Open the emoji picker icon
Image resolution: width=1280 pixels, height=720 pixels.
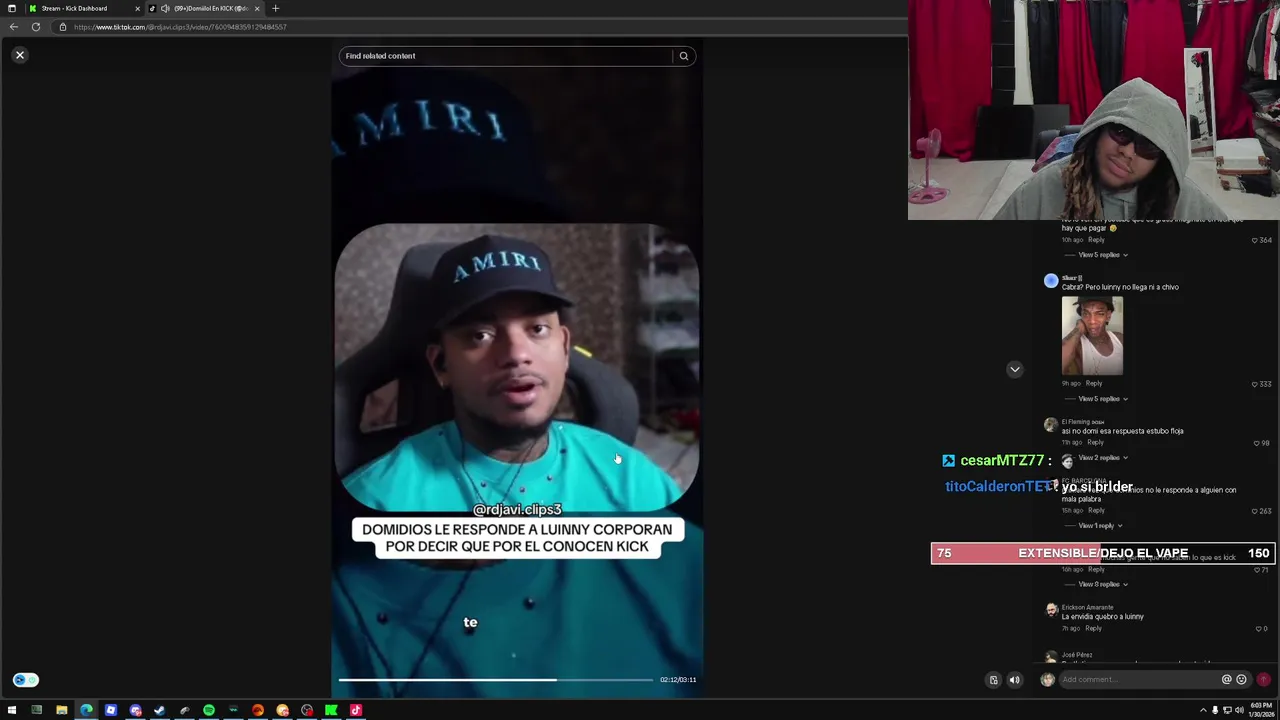(1241, 680)
